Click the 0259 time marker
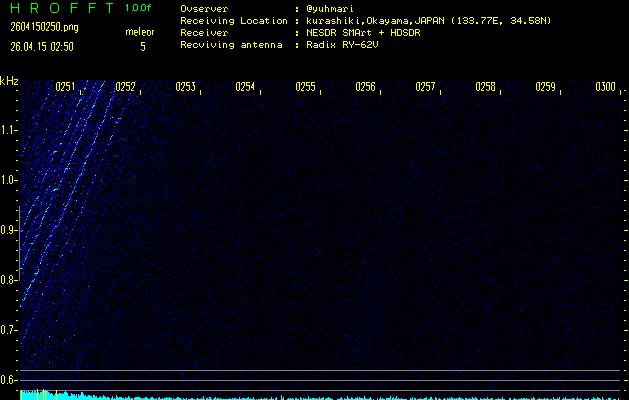629x400 pixels. (x=546, y=87)
